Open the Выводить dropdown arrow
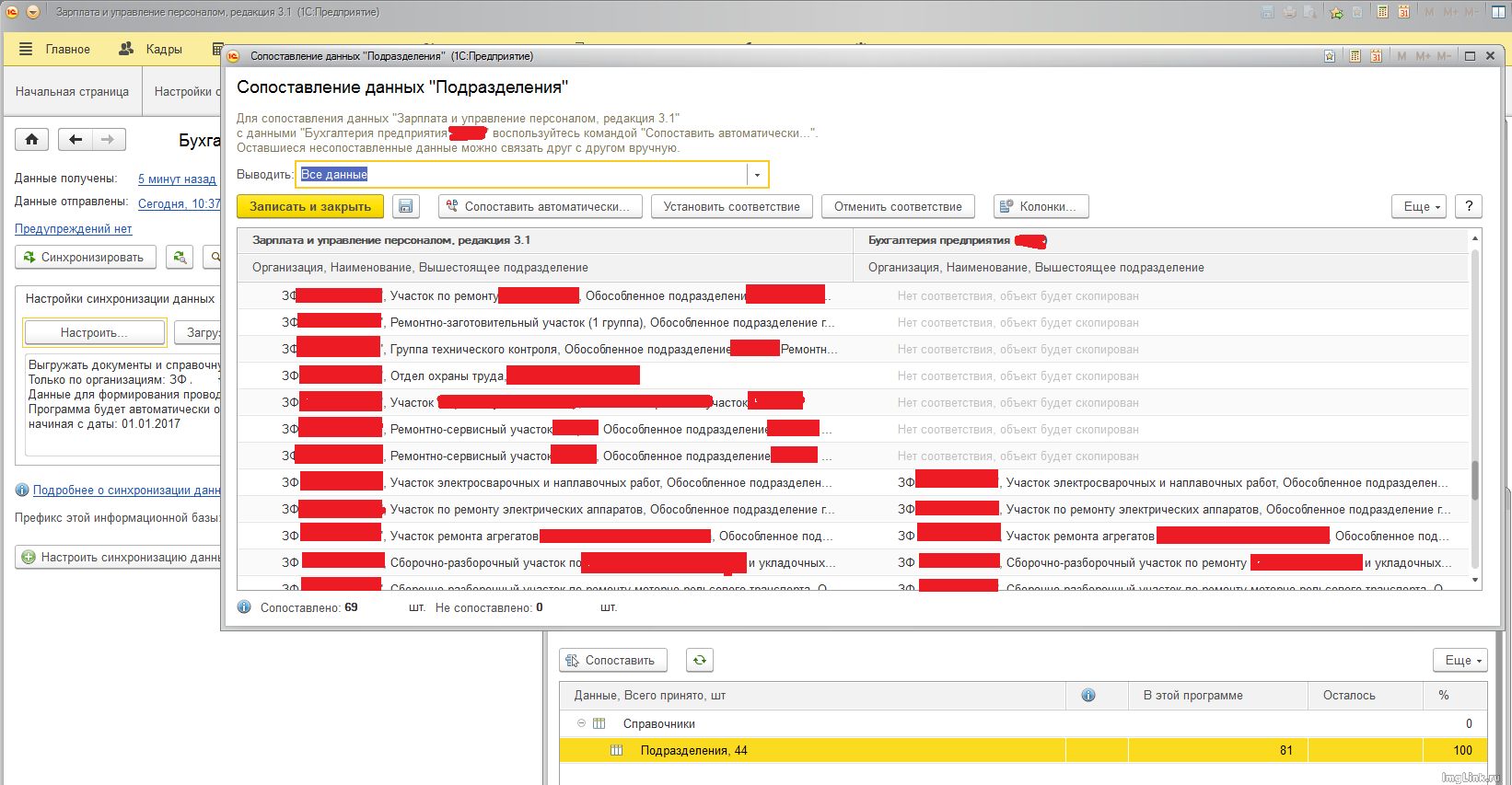This screenshot has width=1512, height=785. click(x=757, y=175)
